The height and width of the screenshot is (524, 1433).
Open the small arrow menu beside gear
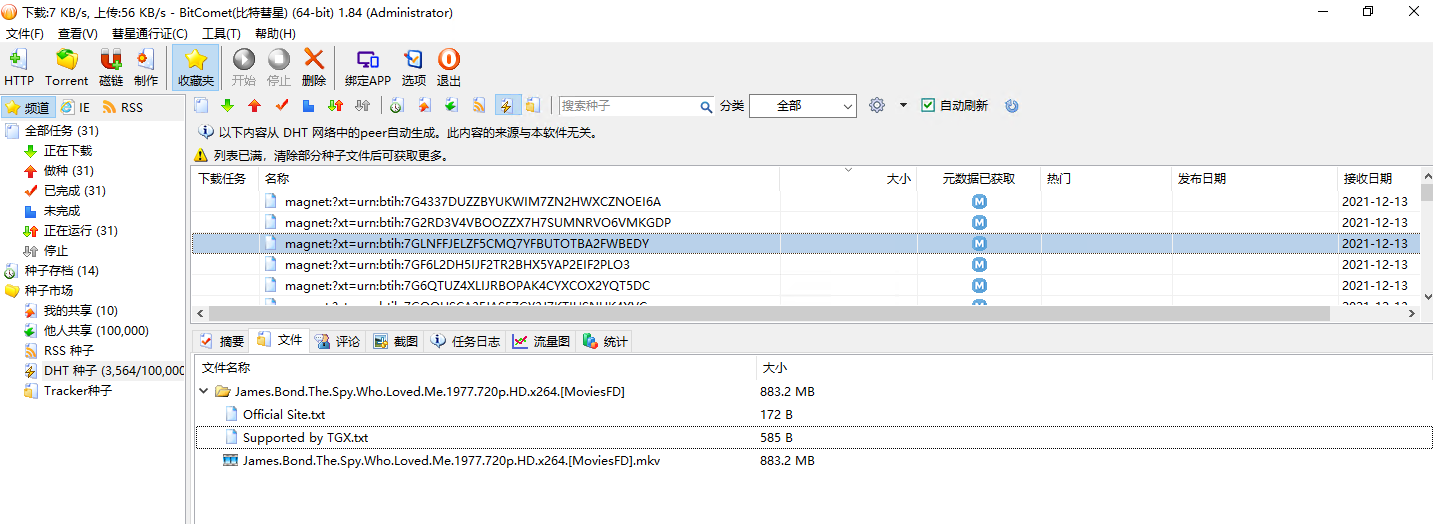[x=903, y=105]
